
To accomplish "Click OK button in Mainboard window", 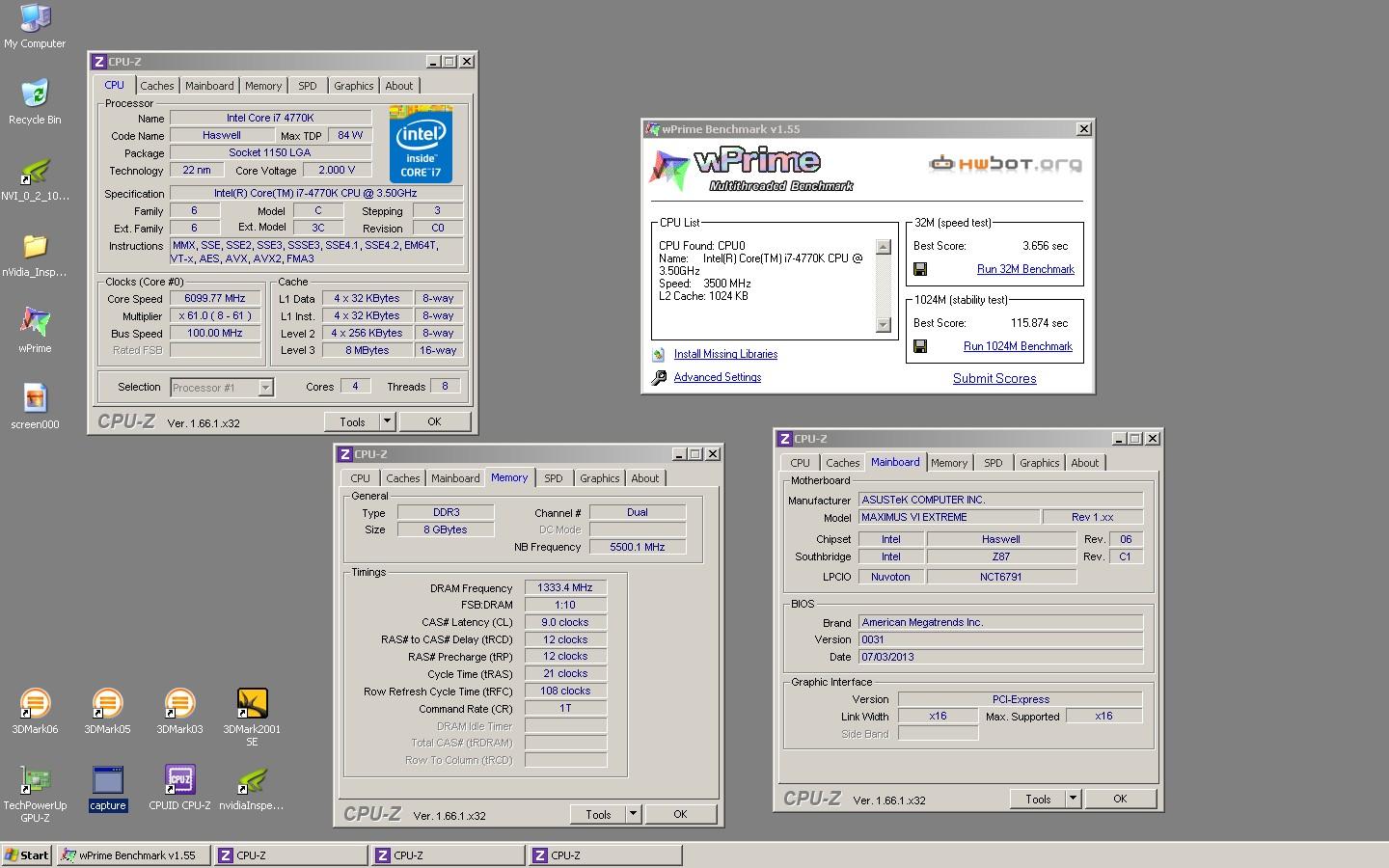I will pos(1120,799).
